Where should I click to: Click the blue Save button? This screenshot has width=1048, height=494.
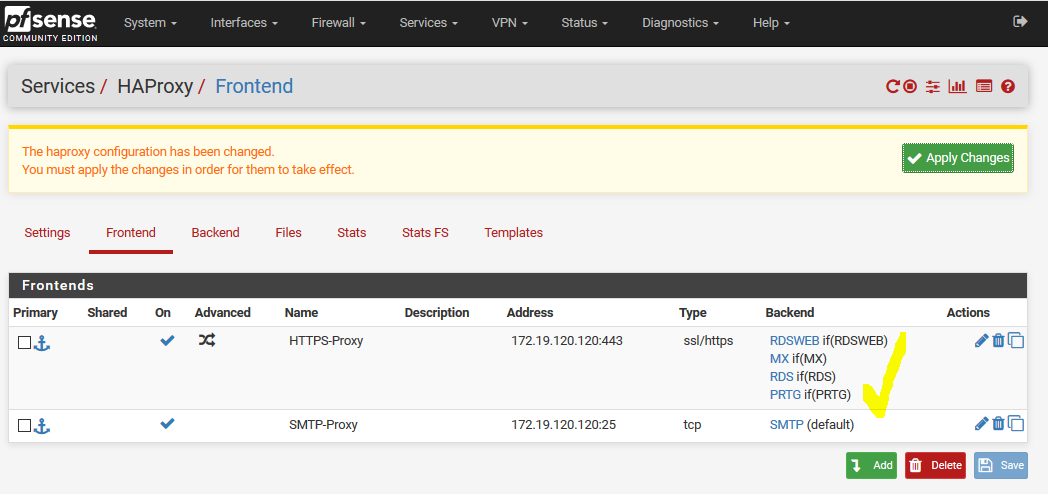click(1001, 465)
